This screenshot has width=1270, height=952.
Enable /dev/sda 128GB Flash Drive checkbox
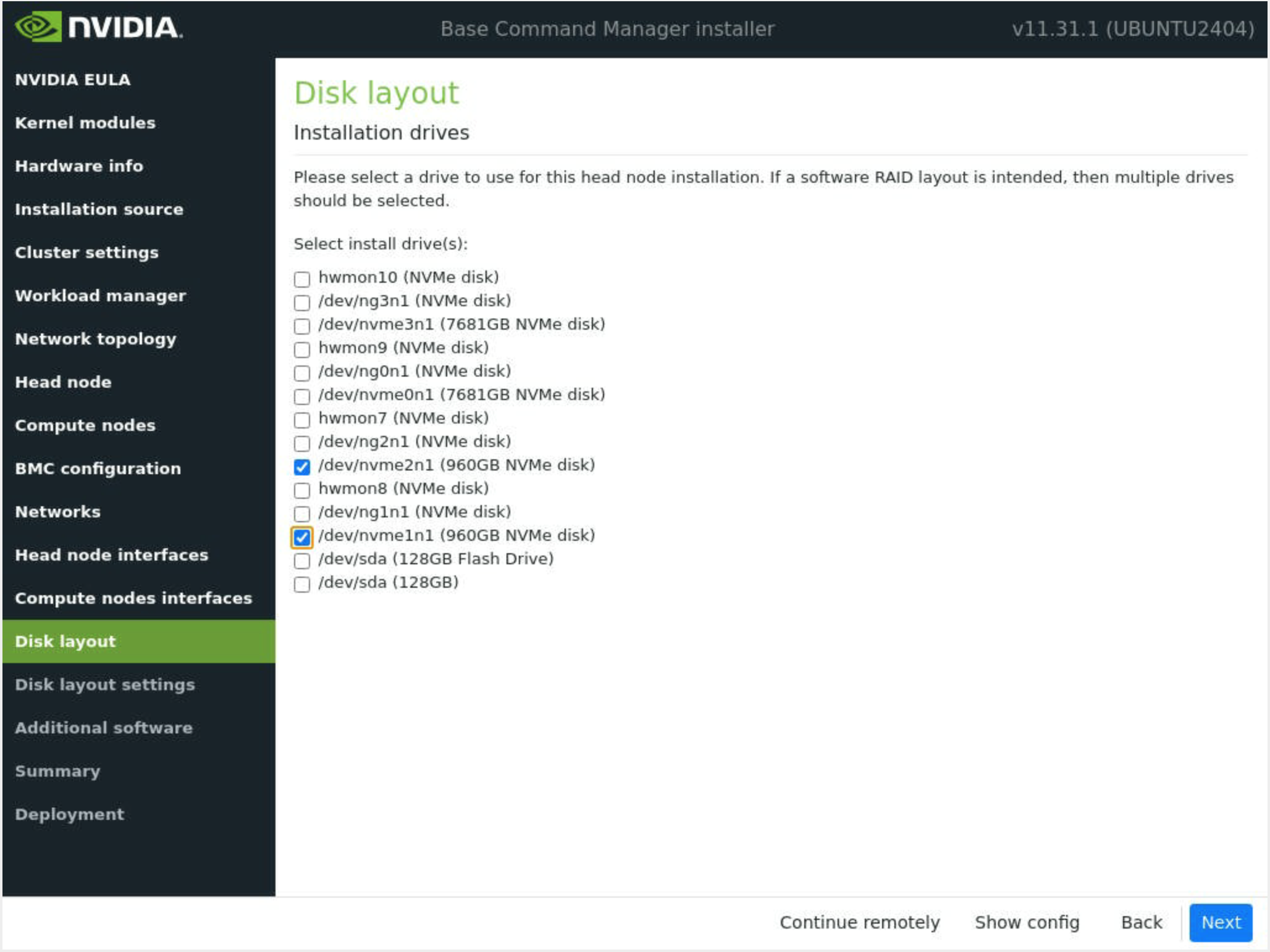click(x=301, y=561)
